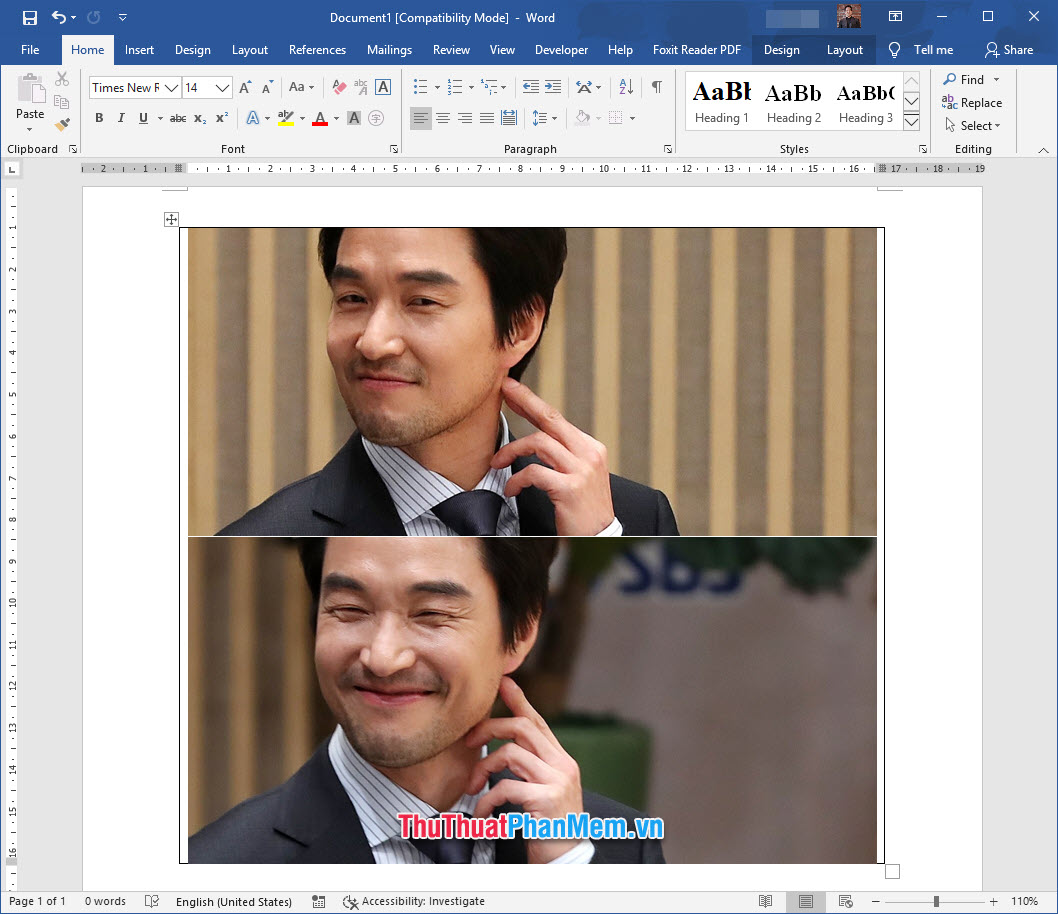Toggle Show/Hide paragraph marks

[656, 88]
